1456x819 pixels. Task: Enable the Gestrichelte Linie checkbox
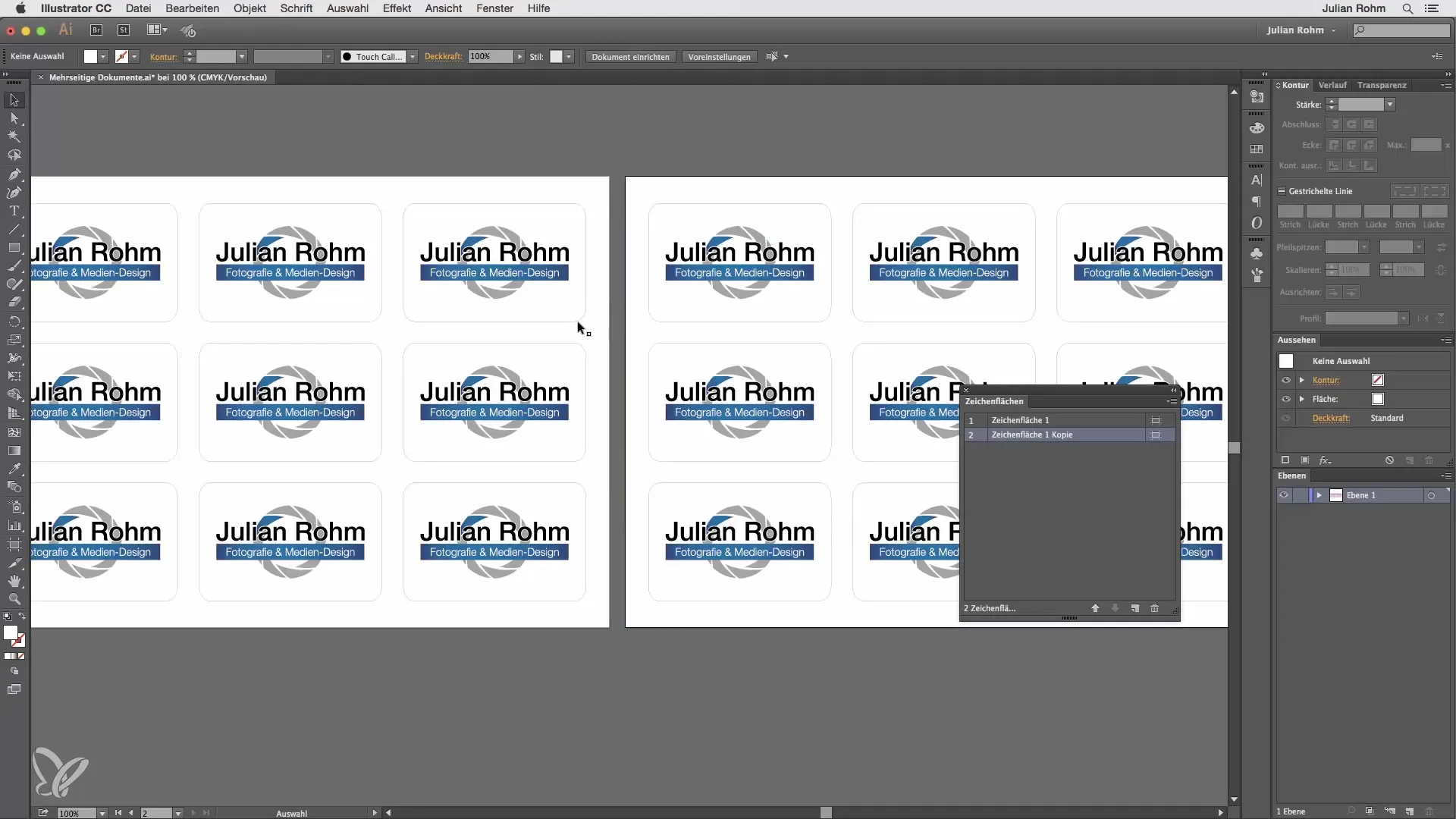pos(1282,191)
